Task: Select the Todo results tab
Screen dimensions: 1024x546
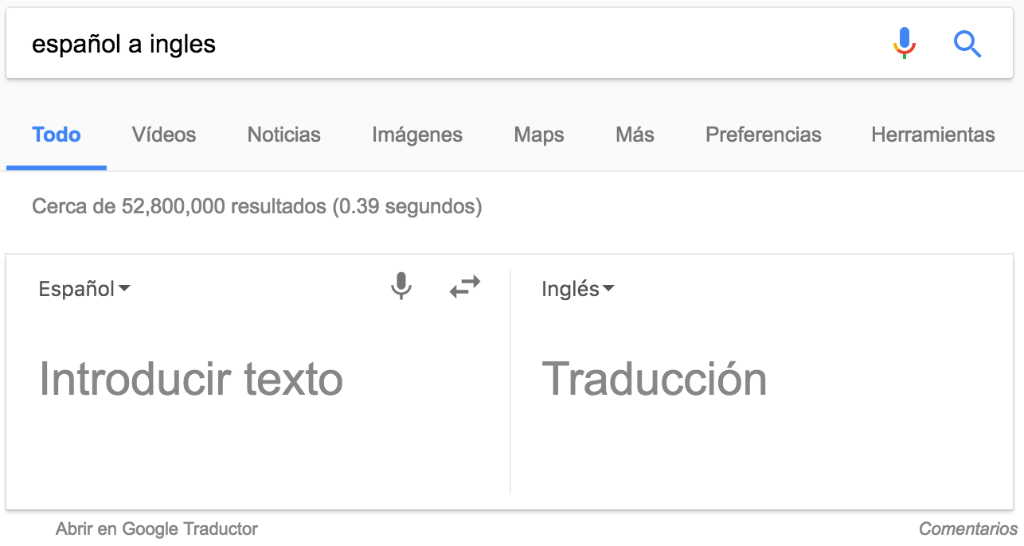Action: [56, 135]
